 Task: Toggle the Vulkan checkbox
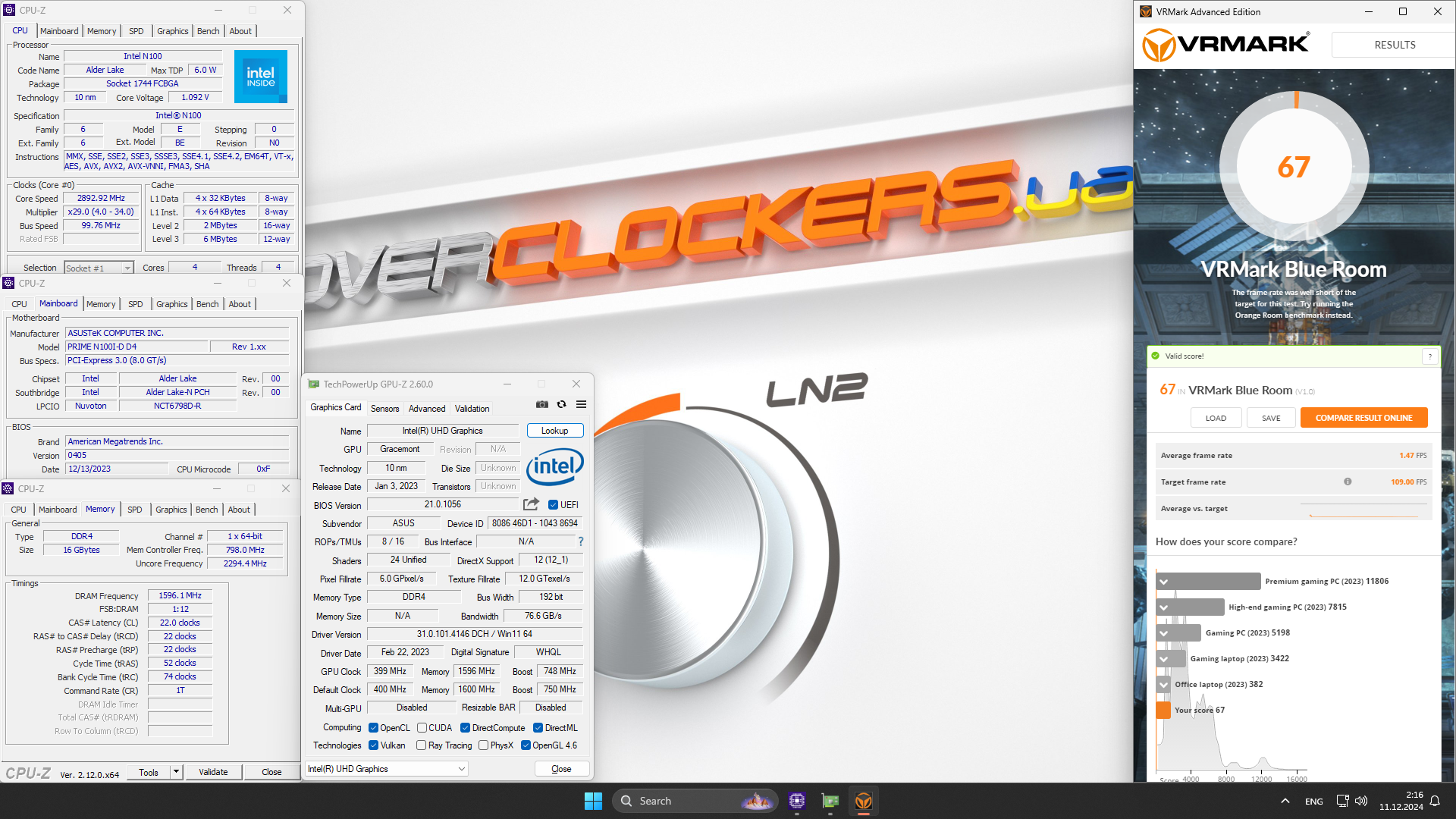click(373, 745)
